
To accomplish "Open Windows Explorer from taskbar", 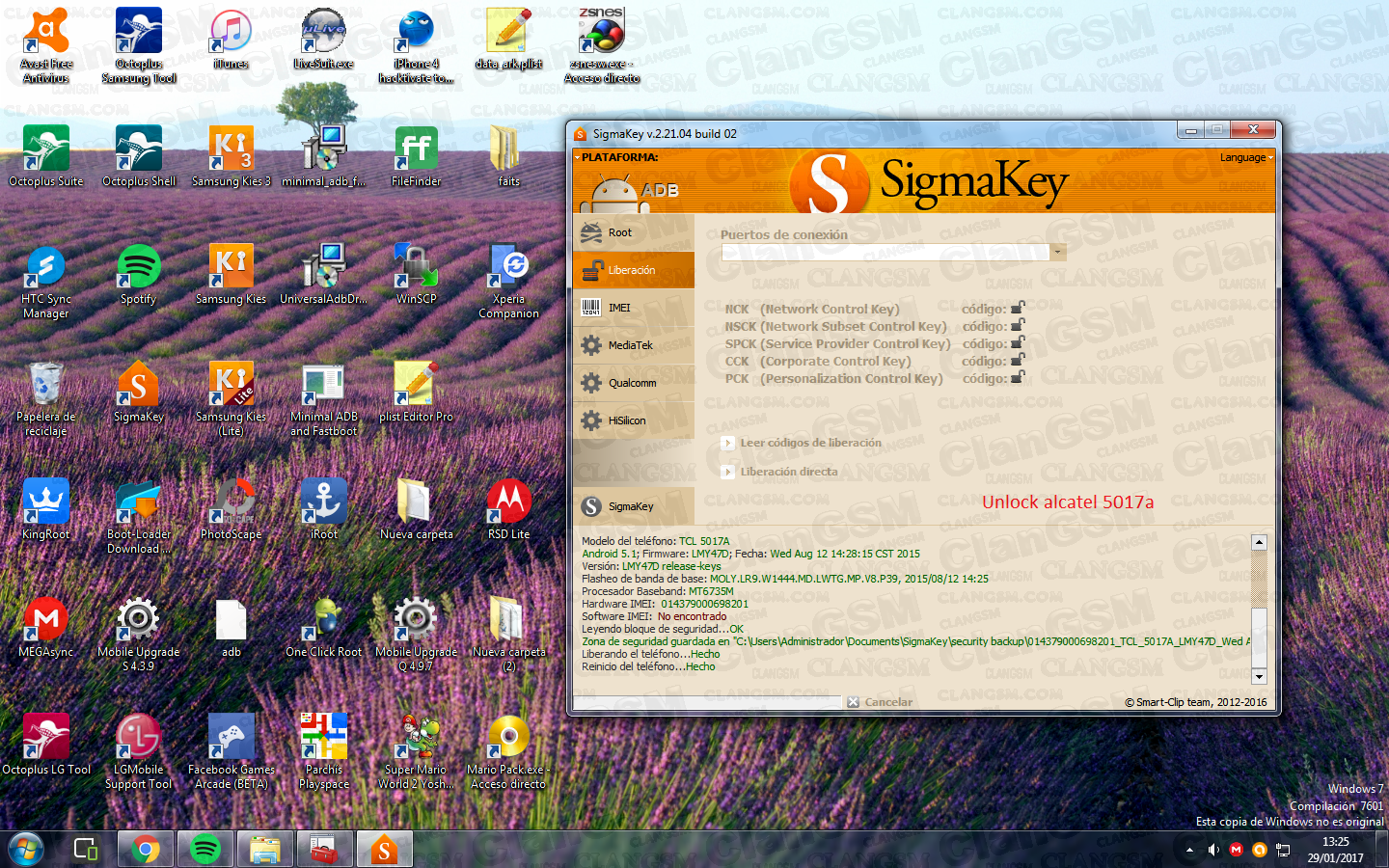I will [265, 850].
